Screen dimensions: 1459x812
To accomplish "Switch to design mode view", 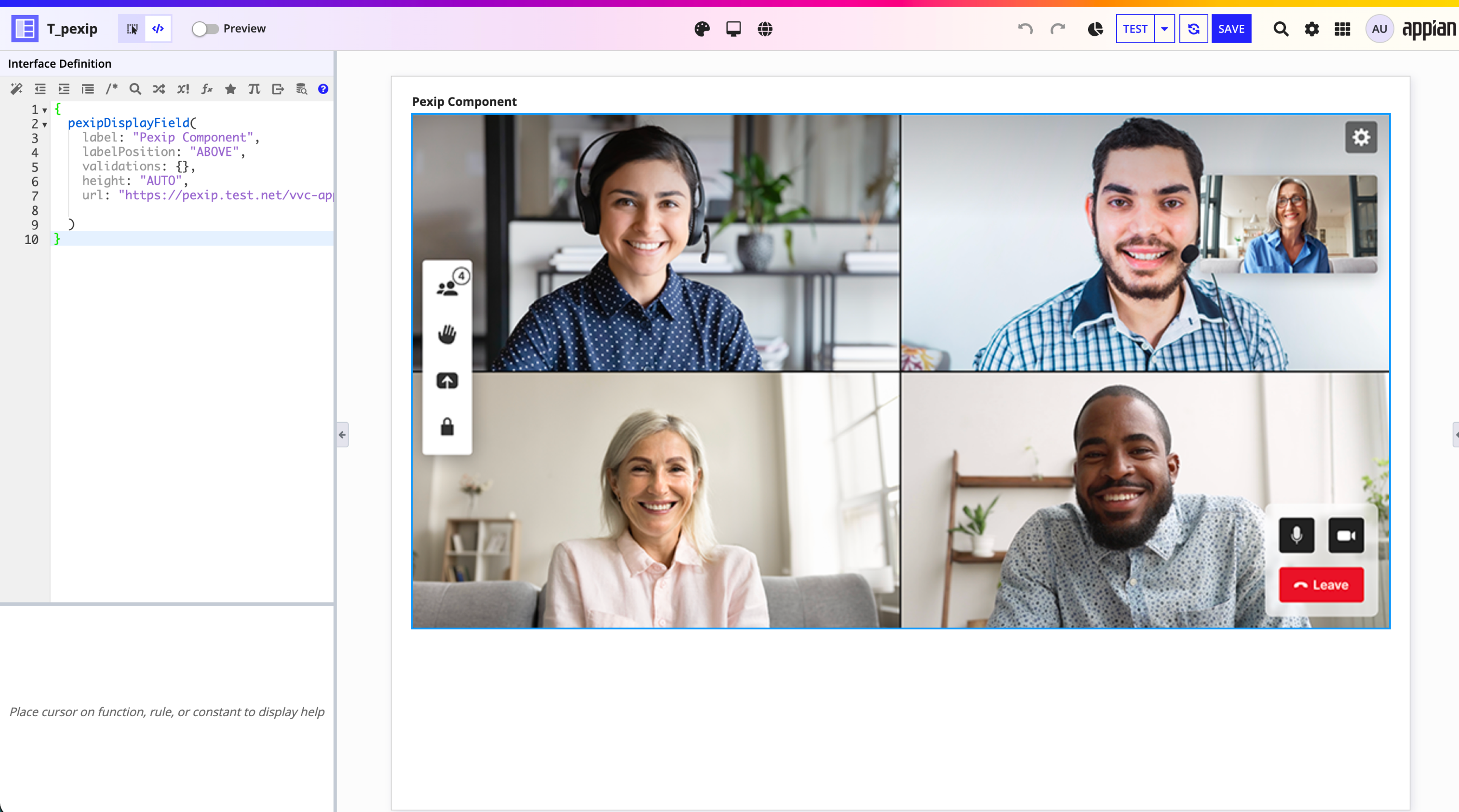I will 132,29.
